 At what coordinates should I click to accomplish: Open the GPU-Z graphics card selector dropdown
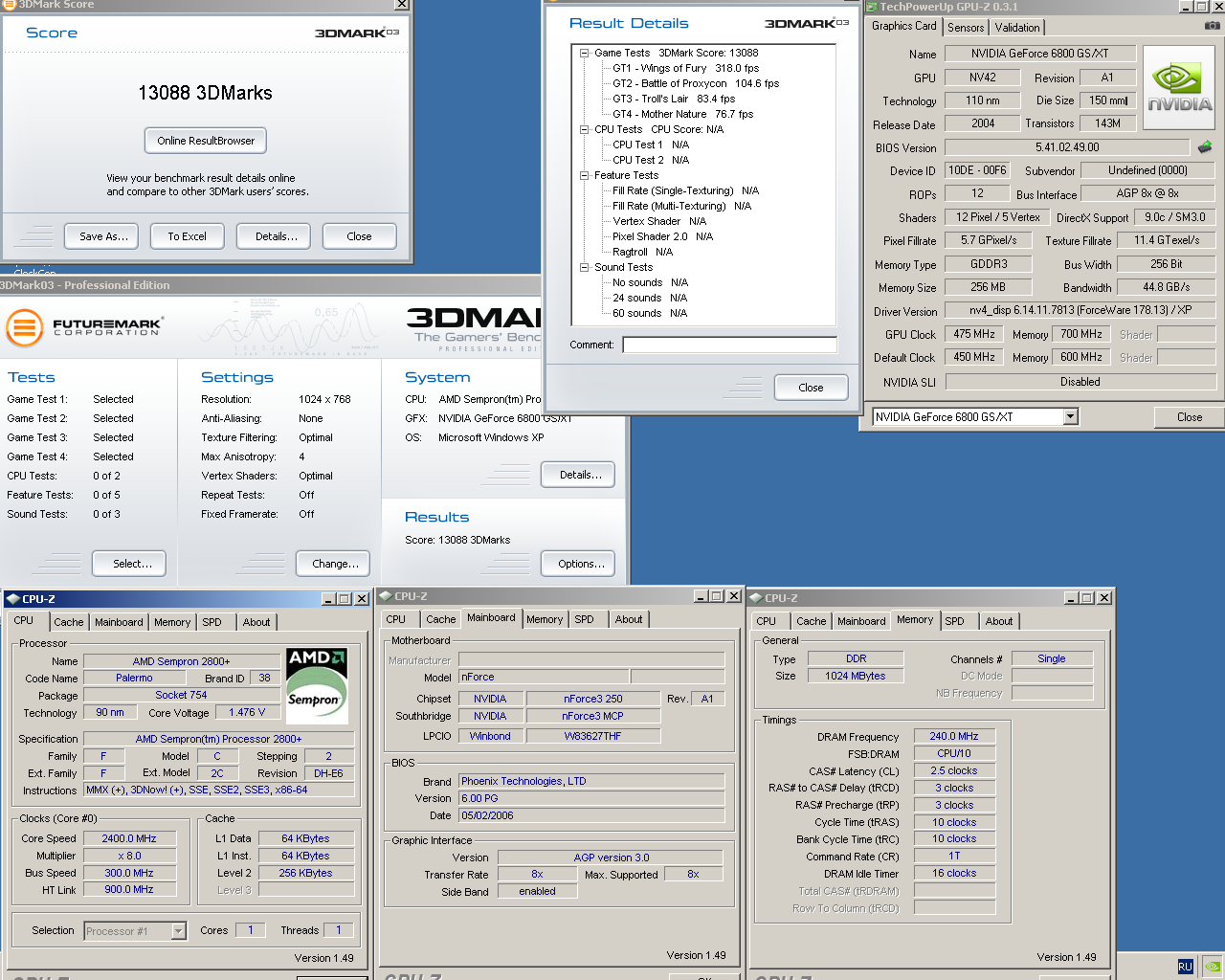[1071, 416]
